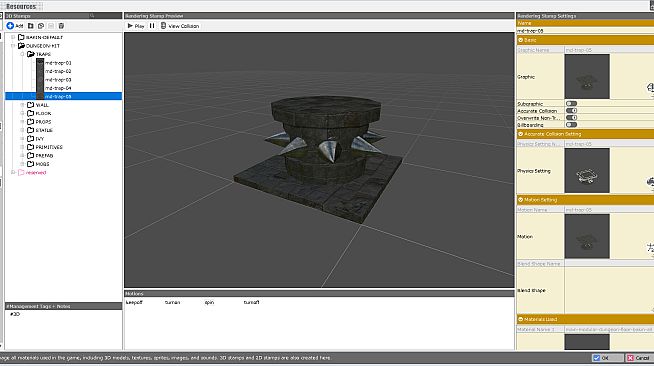Select the highlighted md-trap-05 stamp
The image size is (654, 366).
(x=63, y=96)
